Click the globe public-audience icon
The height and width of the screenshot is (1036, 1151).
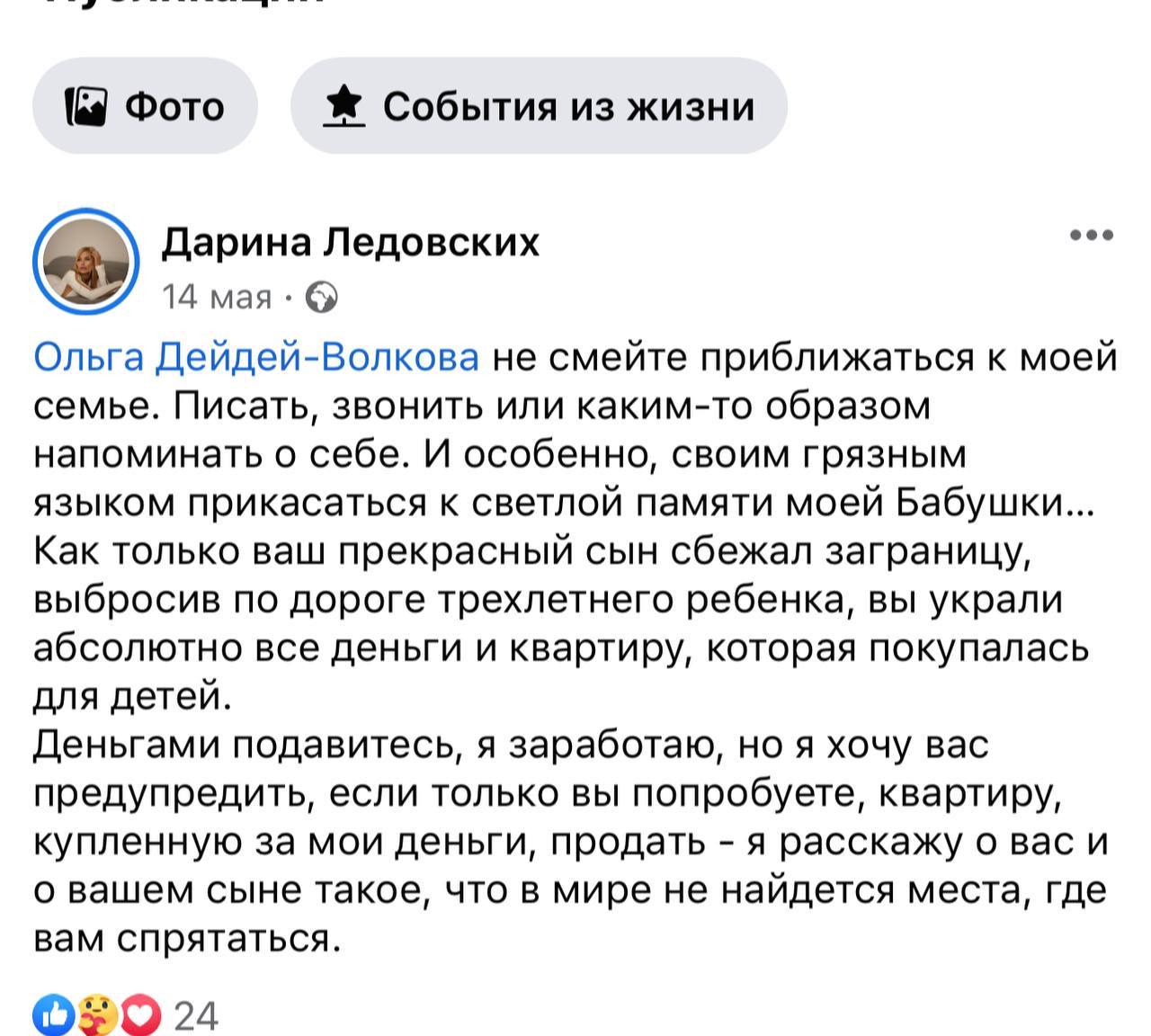click(322, 297)
